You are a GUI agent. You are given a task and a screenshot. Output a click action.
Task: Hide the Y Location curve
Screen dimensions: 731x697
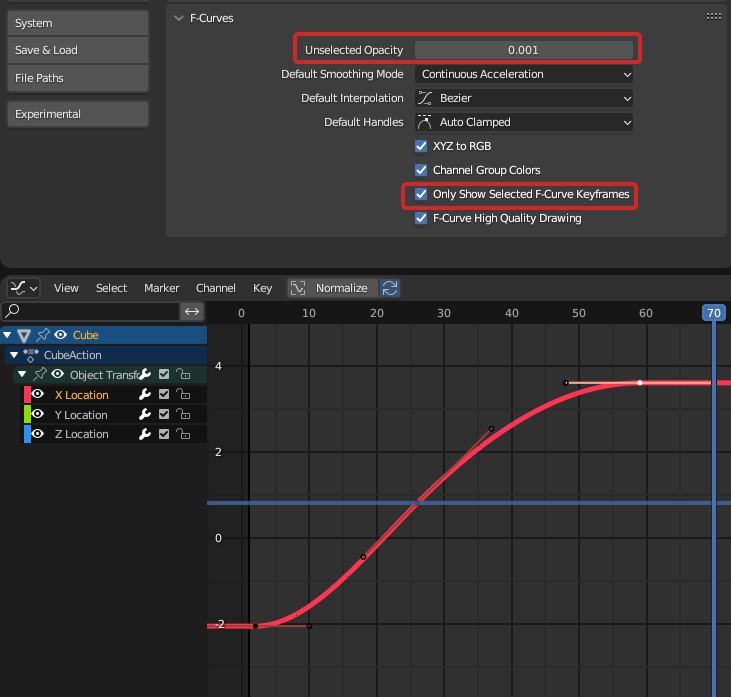pos(38,414)
